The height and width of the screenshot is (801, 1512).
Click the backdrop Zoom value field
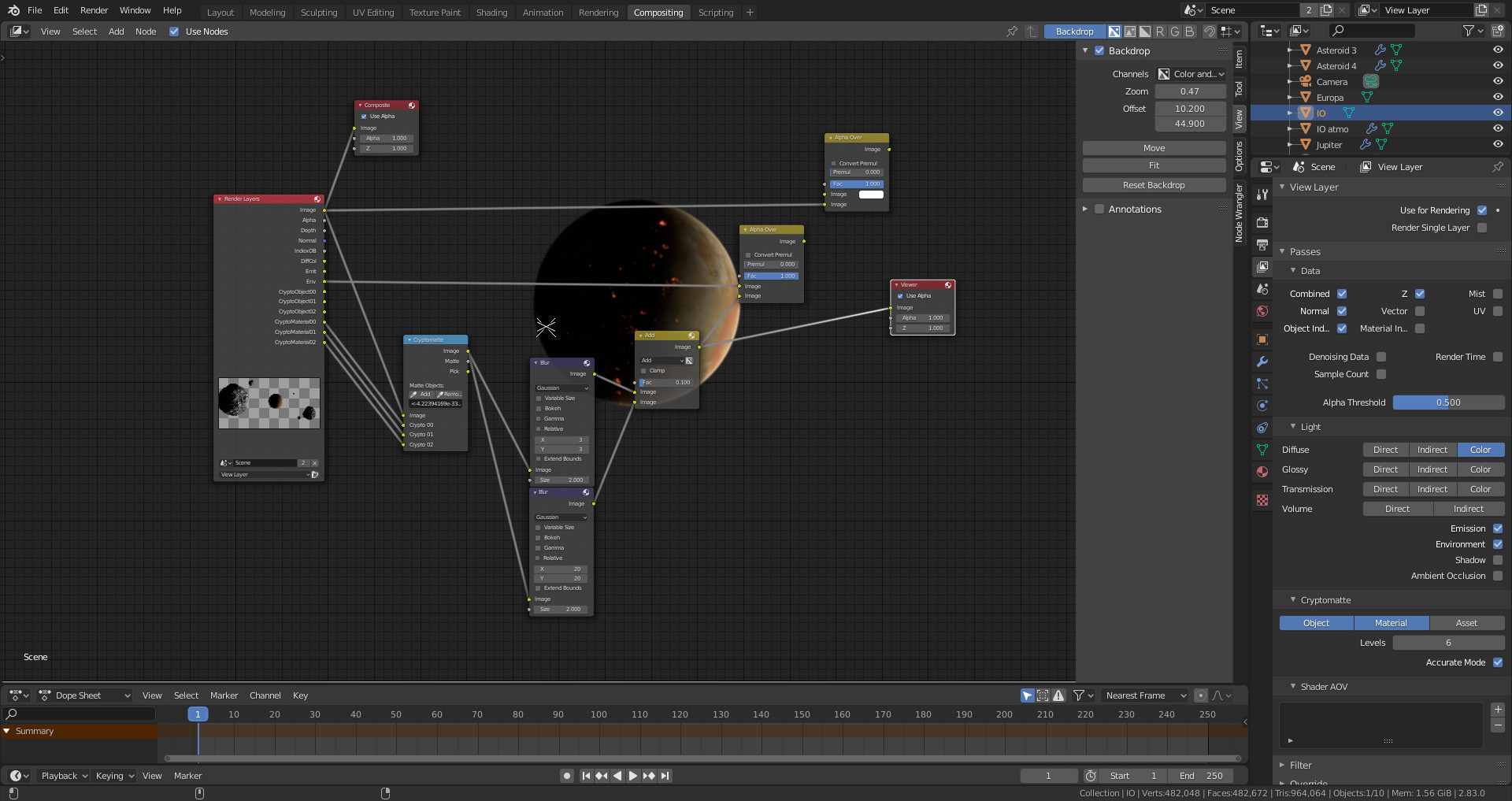point(1190,91)
